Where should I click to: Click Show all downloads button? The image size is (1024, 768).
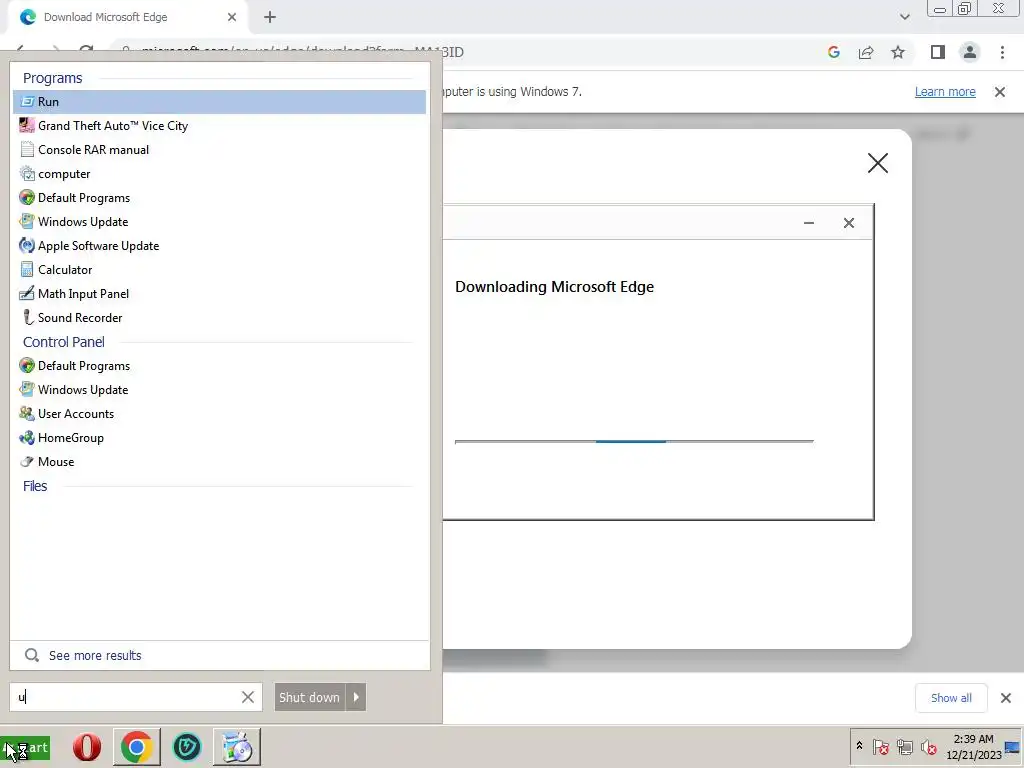[951, 698]
